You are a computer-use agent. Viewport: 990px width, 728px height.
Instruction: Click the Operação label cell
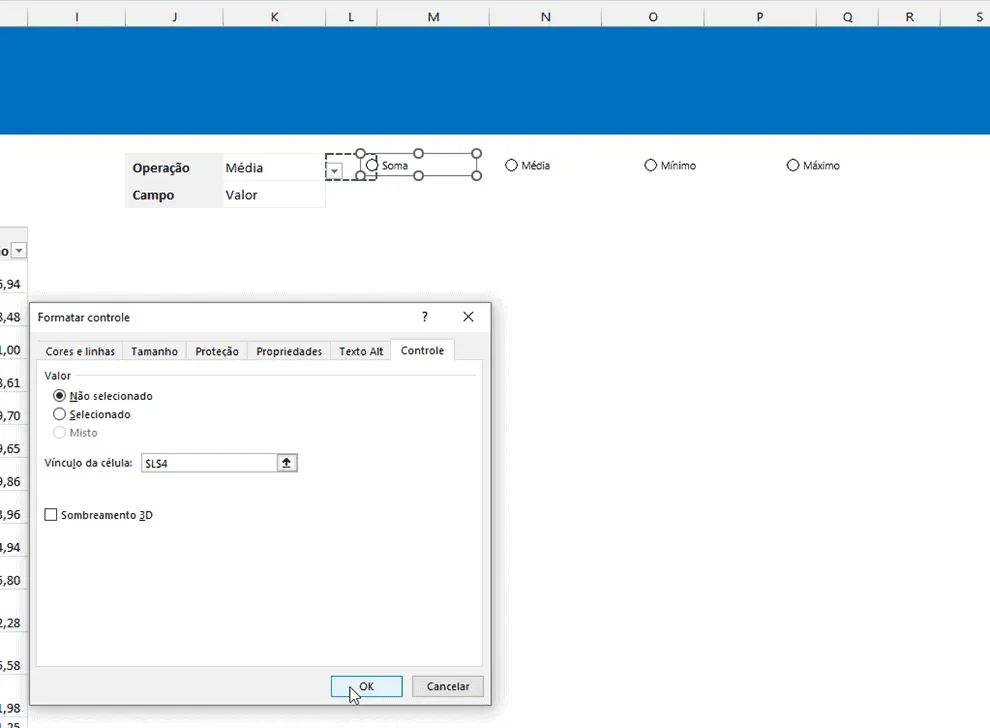click(x=174, y=167)
